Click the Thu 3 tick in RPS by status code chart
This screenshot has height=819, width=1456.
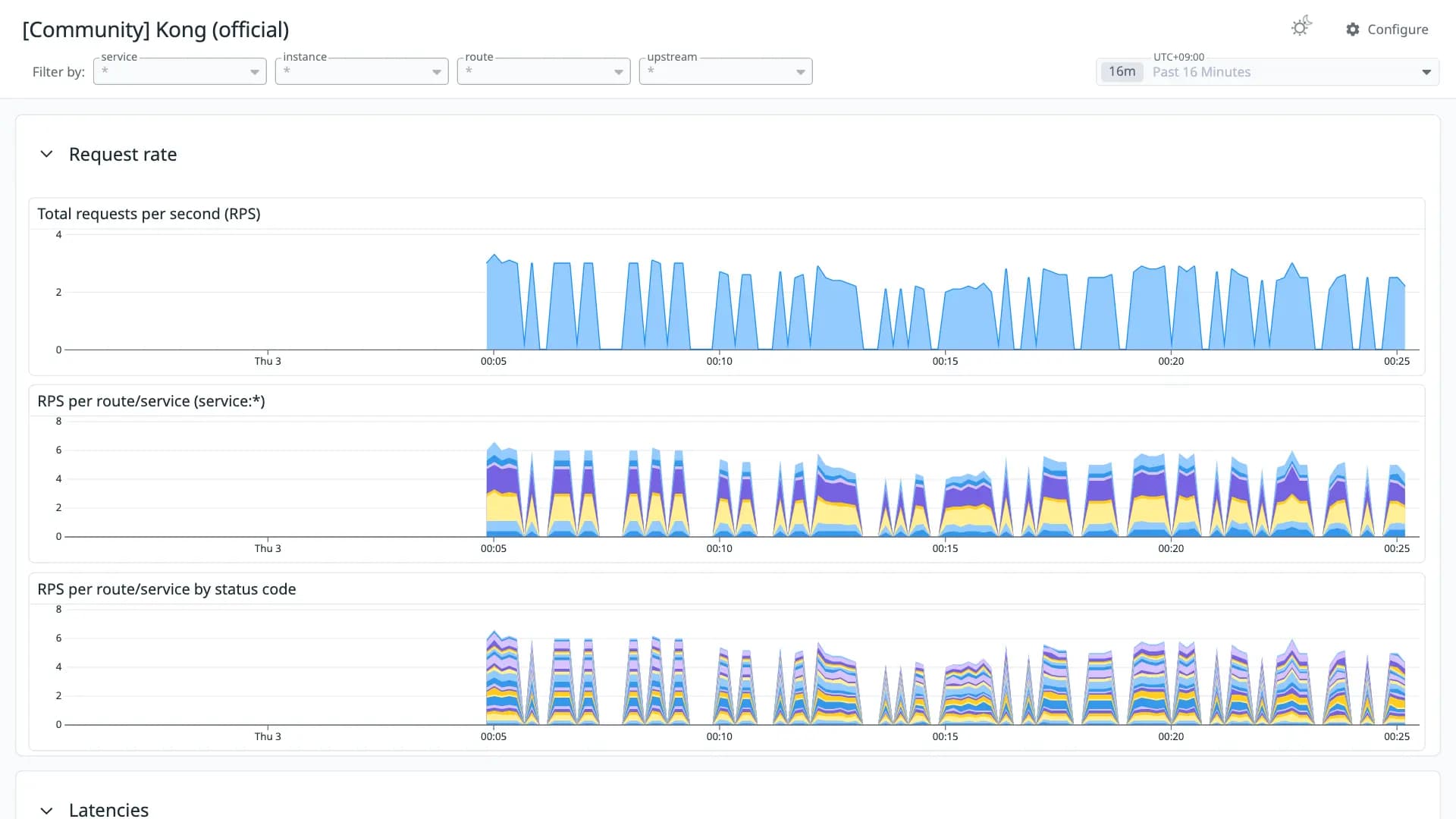(x=268, y=736)
